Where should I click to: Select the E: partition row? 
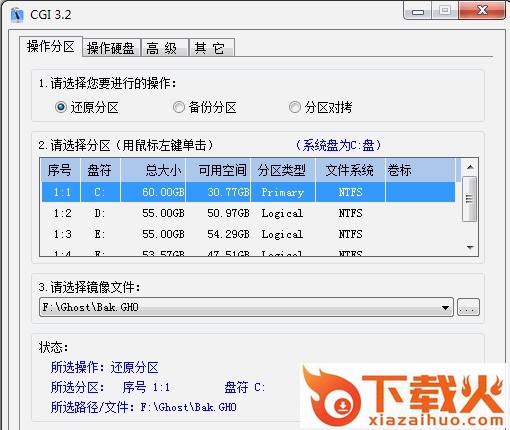pyautogui.click(x=248, y=234)
